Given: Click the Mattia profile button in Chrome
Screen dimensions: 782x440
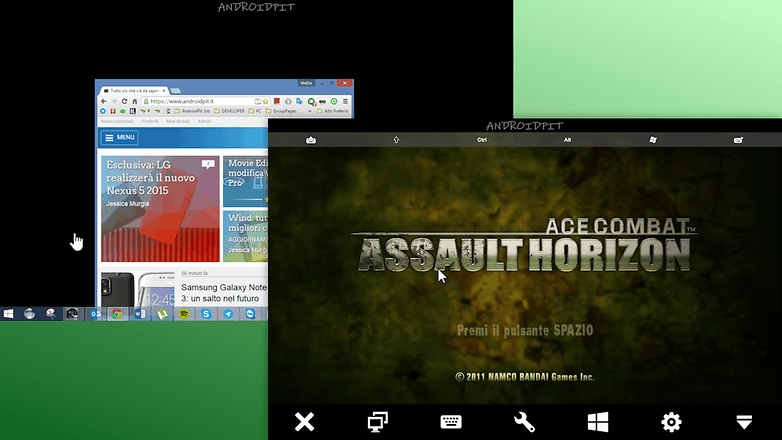Looking at the screenshot, I should [x=306, y=83].
